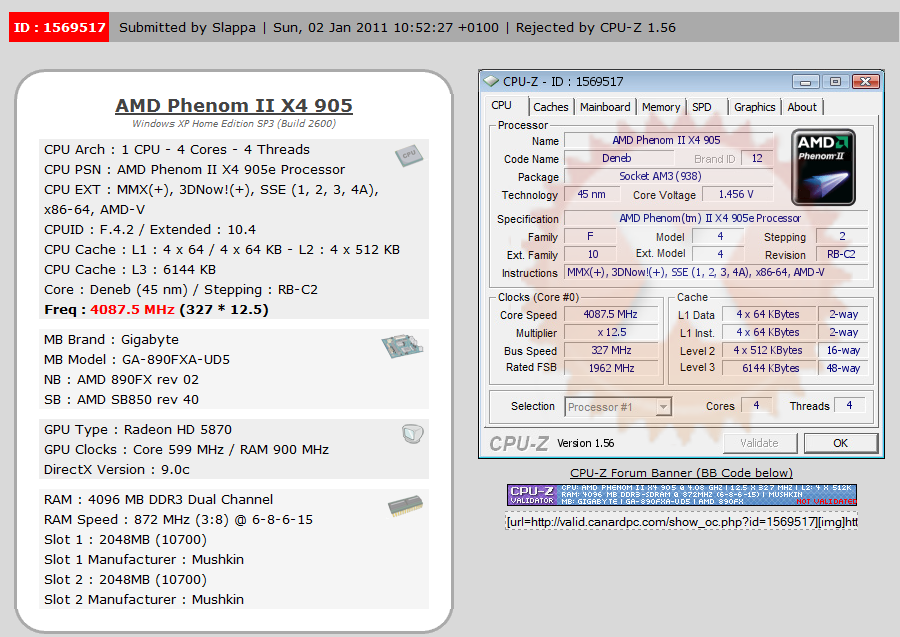Click the AMD Phenom II logo image
Image resolution: width=900 pixels, height=637 pixels.
pyautogui.click(x=823, y=167)
